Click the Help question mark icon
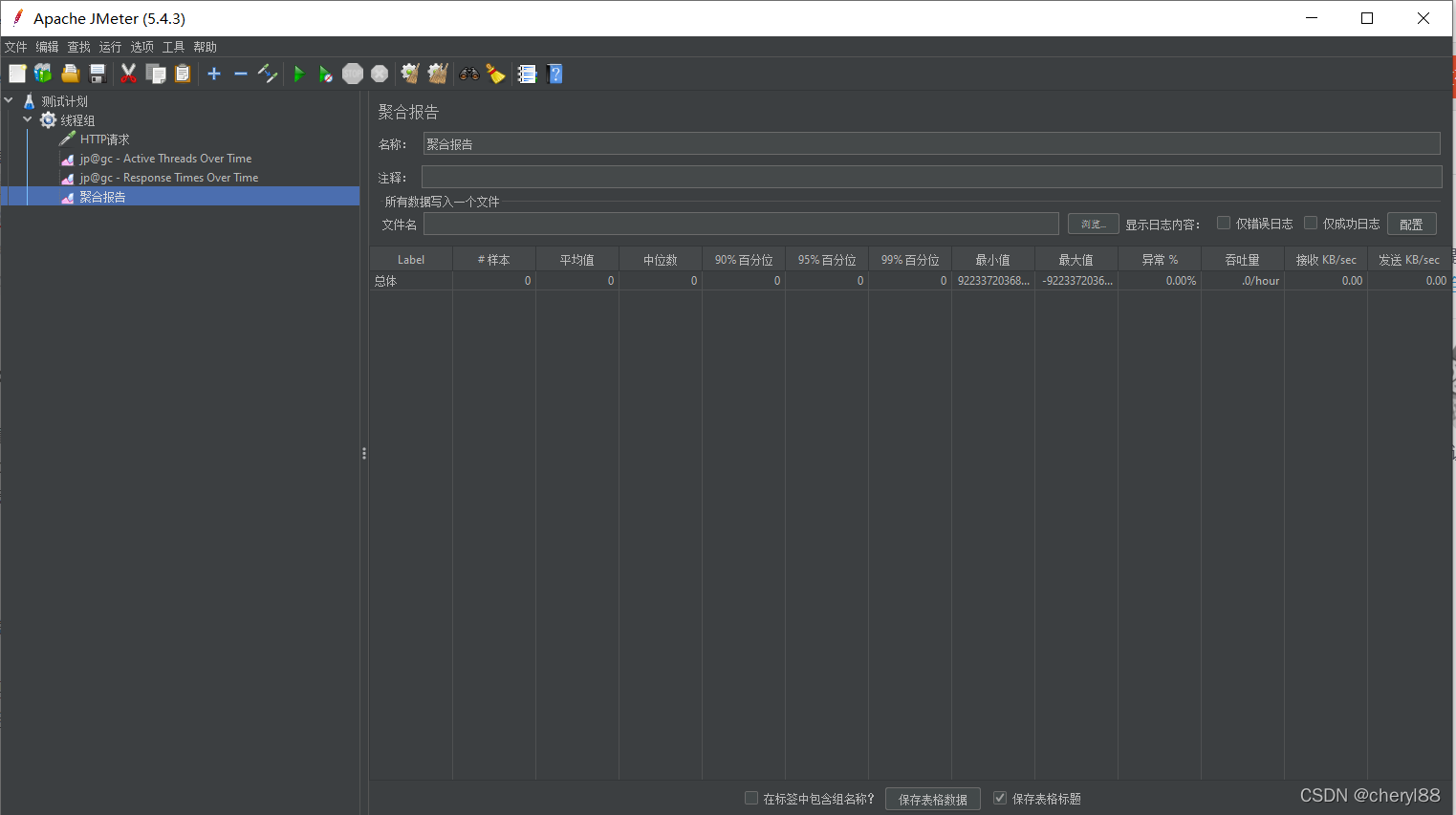Image resolution: width=1456 pixels, height=815 pixels. point(554,74)
